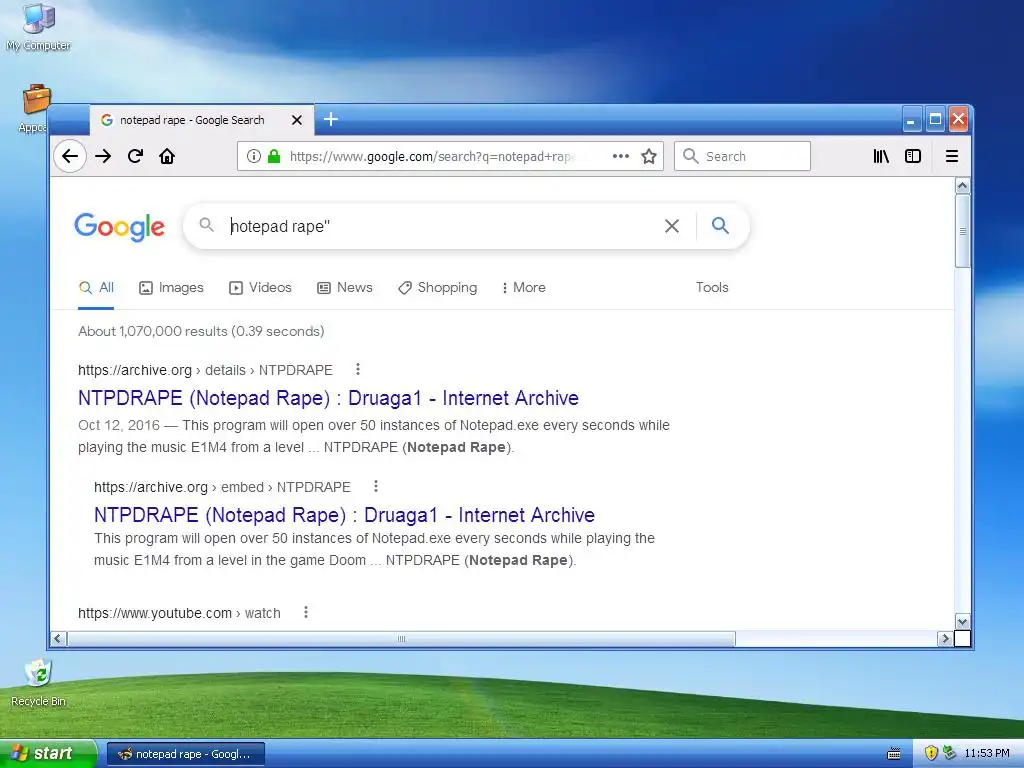
Task: Click the 11:53 PM system clock
Action: (987, 753)
